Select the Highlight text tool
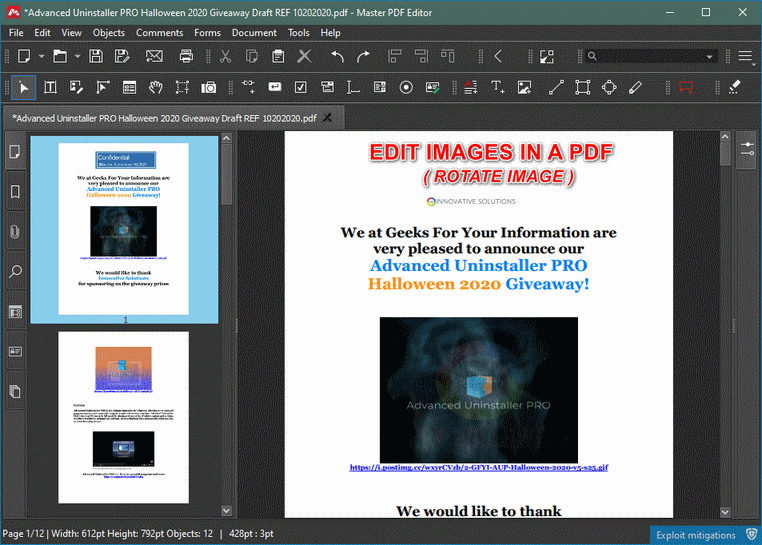762x545 pixels. [734, 88]
